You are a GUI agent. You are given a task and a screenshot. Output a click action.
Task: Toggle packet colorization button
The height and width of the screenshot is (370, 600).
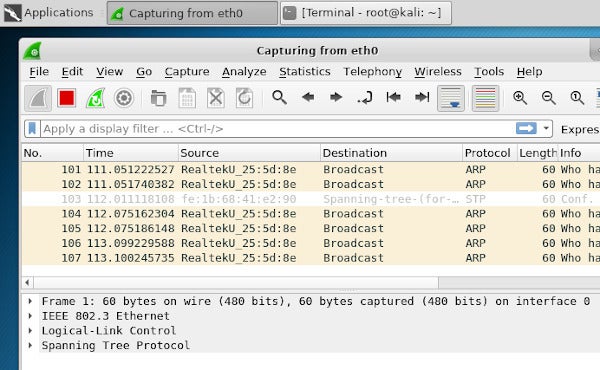coord(486,98)
